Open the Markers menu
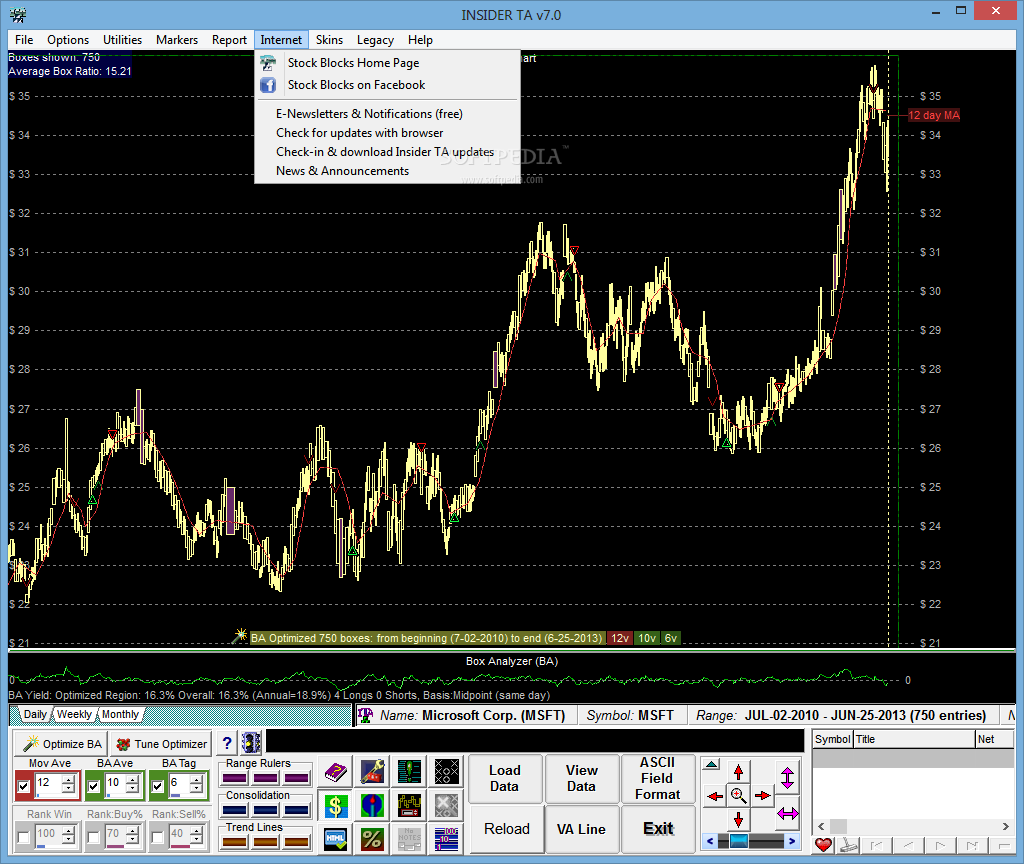 tap(176, 40)
